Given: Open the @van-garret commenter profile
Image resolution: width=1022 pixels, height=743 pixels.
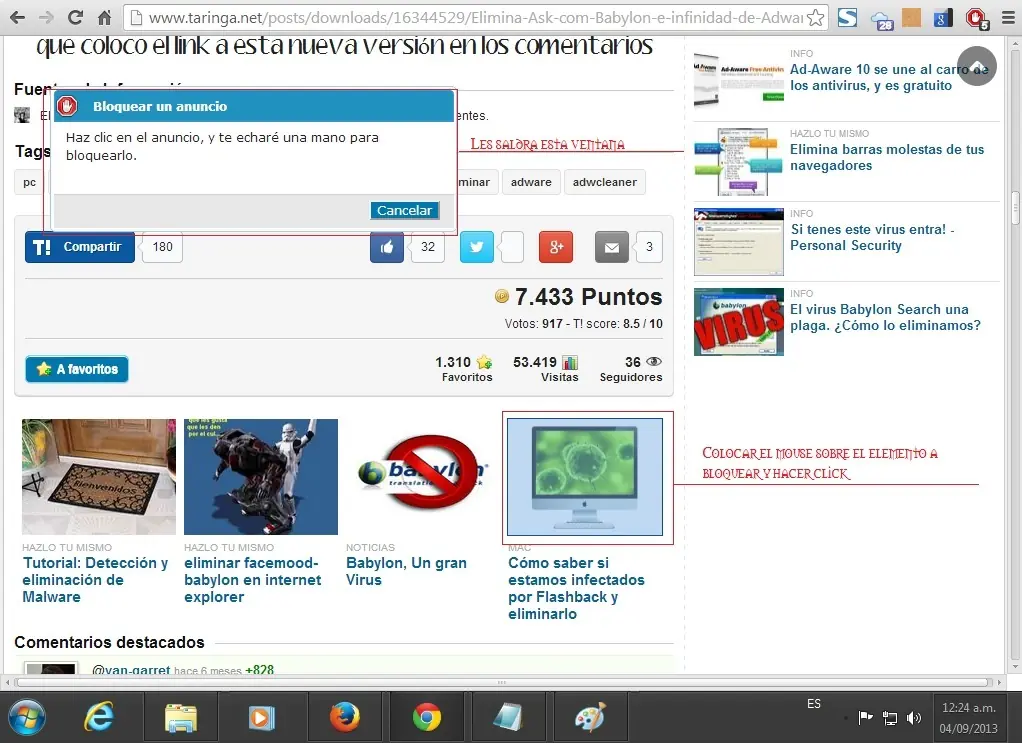Looking at the screenshot, I should (x=130, y=669).
